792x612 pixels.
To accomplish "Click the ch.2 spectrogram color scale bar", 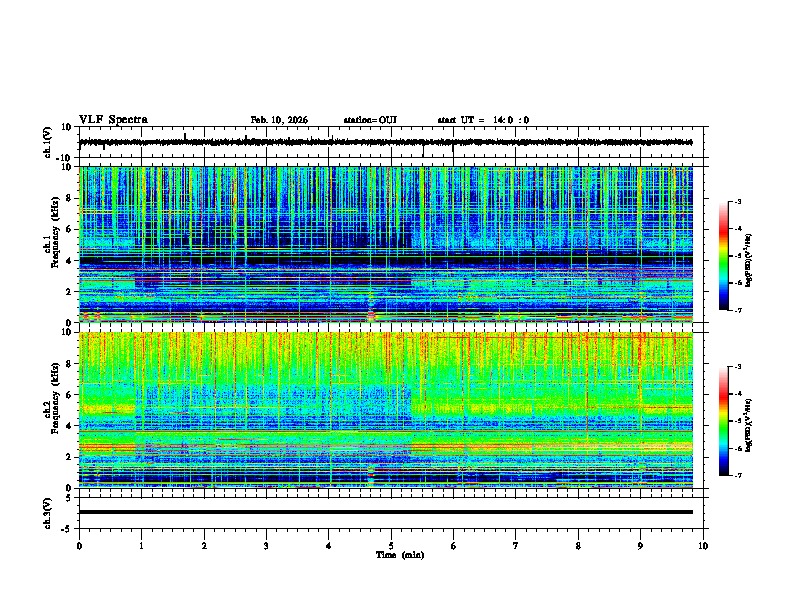I will pos(723,421).
